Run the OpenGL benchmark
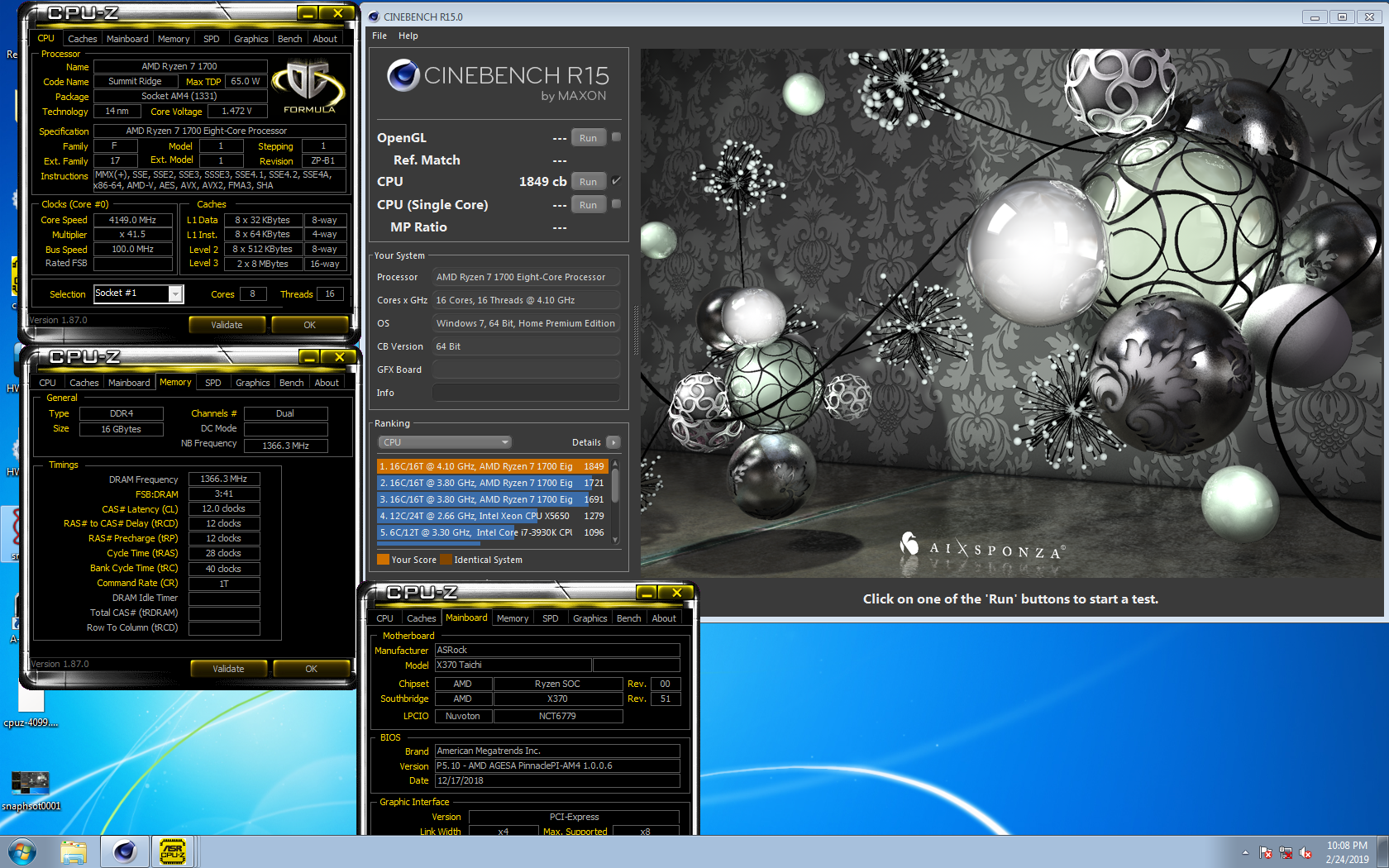This screenshot has width=1389, height=868. (x=588, y=138)
